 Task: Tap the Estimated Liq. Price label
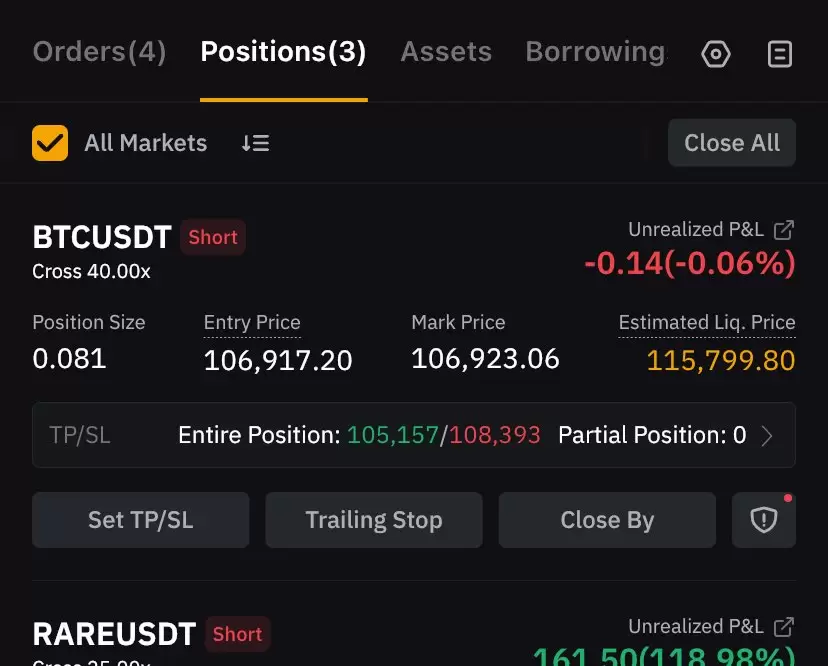click(x=707, y=323)
